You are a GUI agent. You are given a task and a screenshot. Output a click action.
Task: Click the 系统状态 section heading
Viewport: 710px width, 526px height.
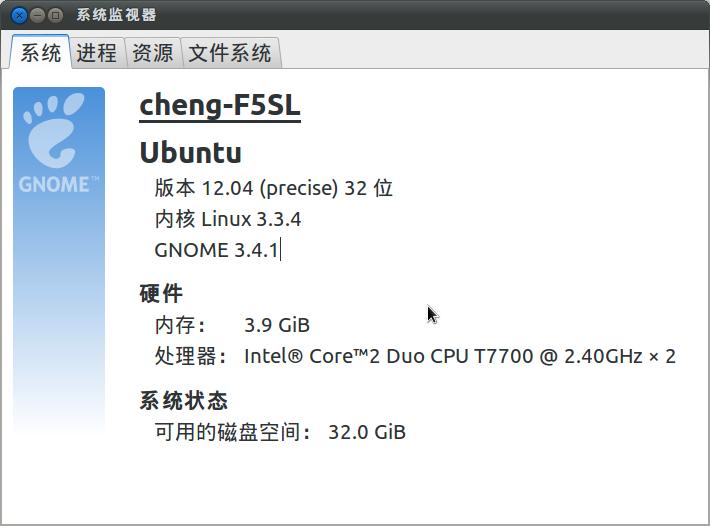[x=183, y=401]
